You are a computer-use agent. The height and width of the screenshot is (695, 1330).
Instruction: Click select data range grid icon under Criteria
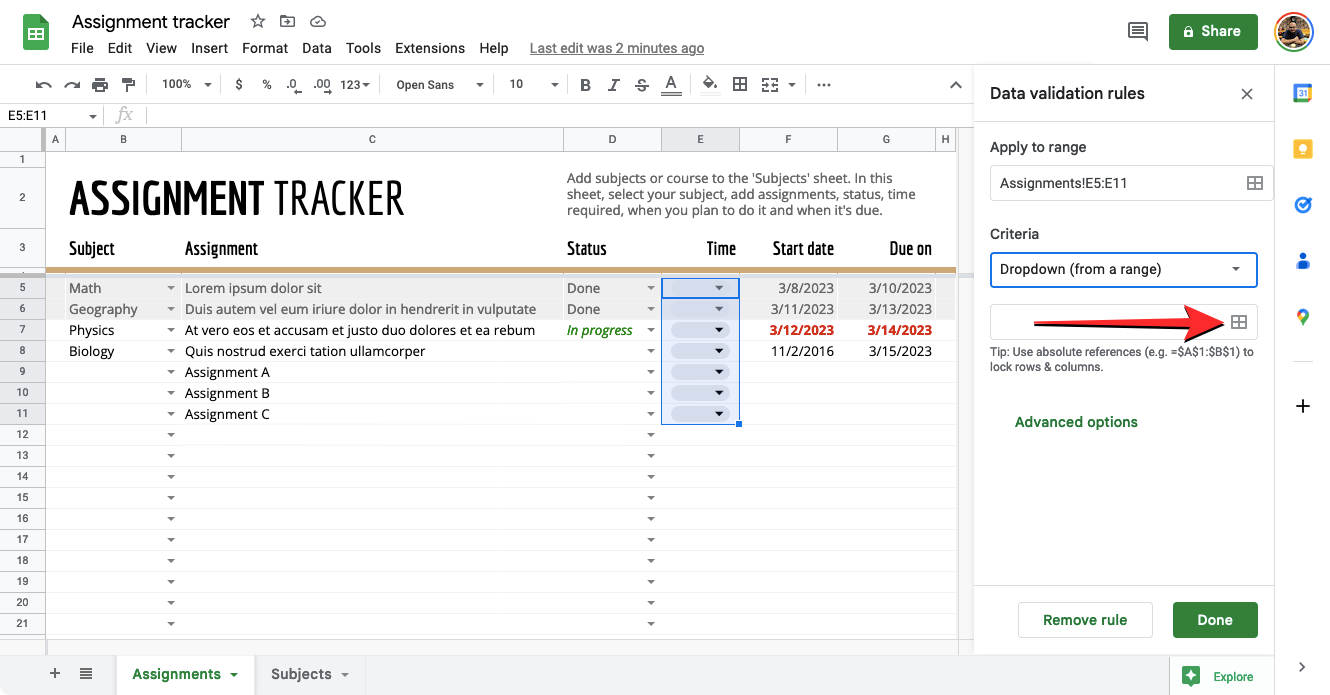click(1238, 322)
